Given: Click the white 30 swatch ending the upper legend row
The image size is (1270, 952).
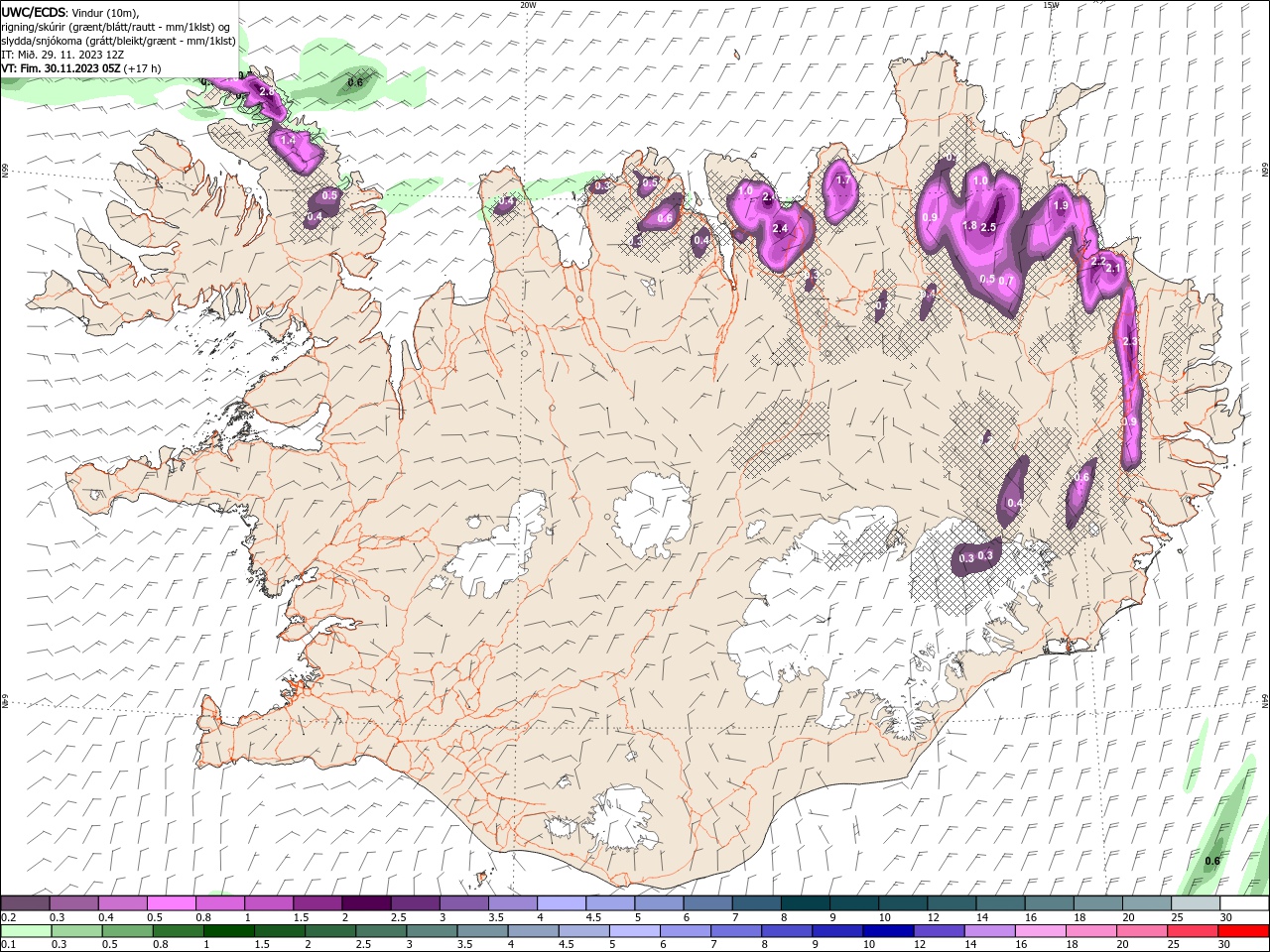Looking at the screenshot, I should point(1243,903).
